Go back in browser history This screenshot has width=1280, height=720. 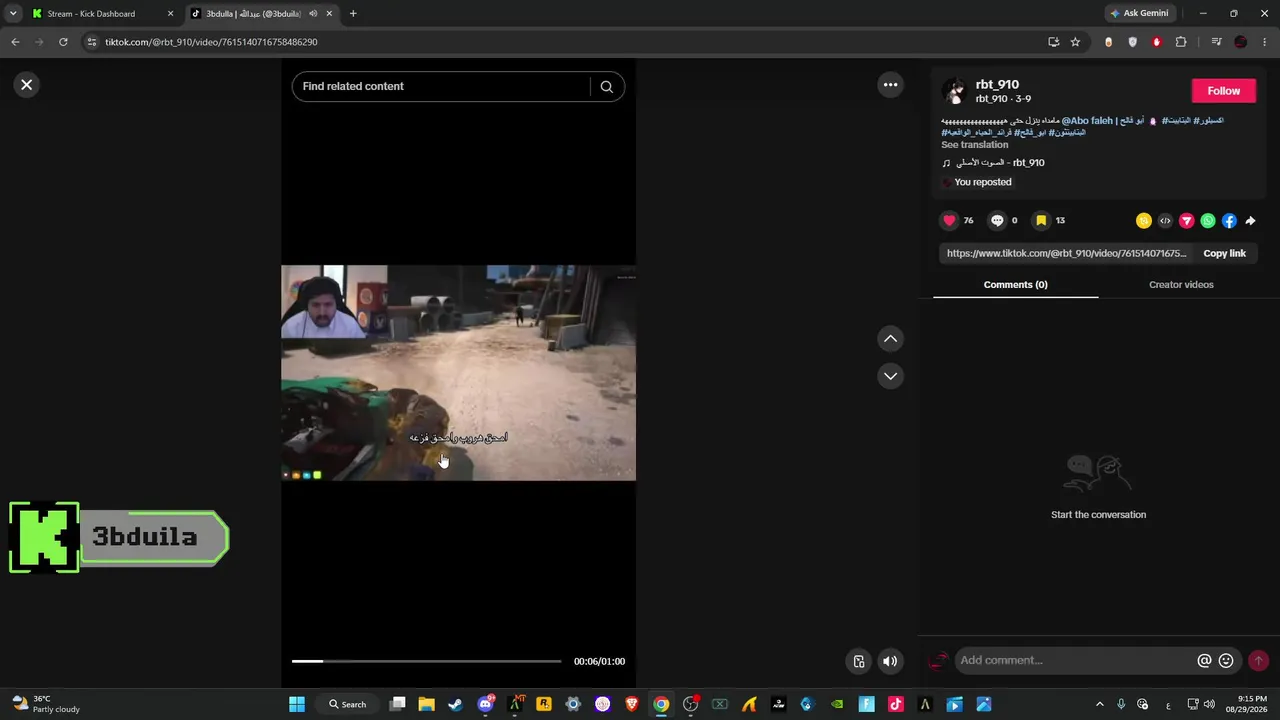coord(15,42)
